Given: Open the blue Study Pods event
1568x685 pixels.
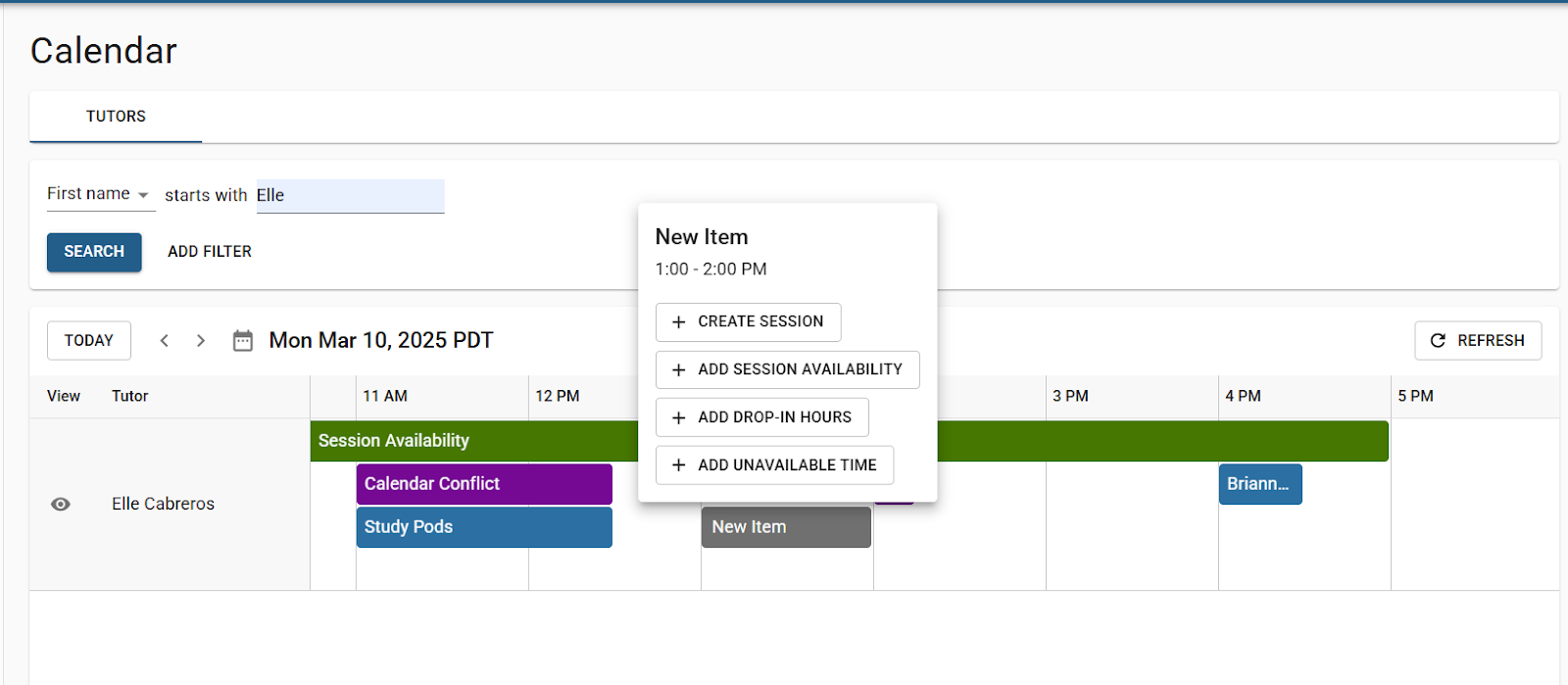Looking at the screenshot, I should point(484,527).
